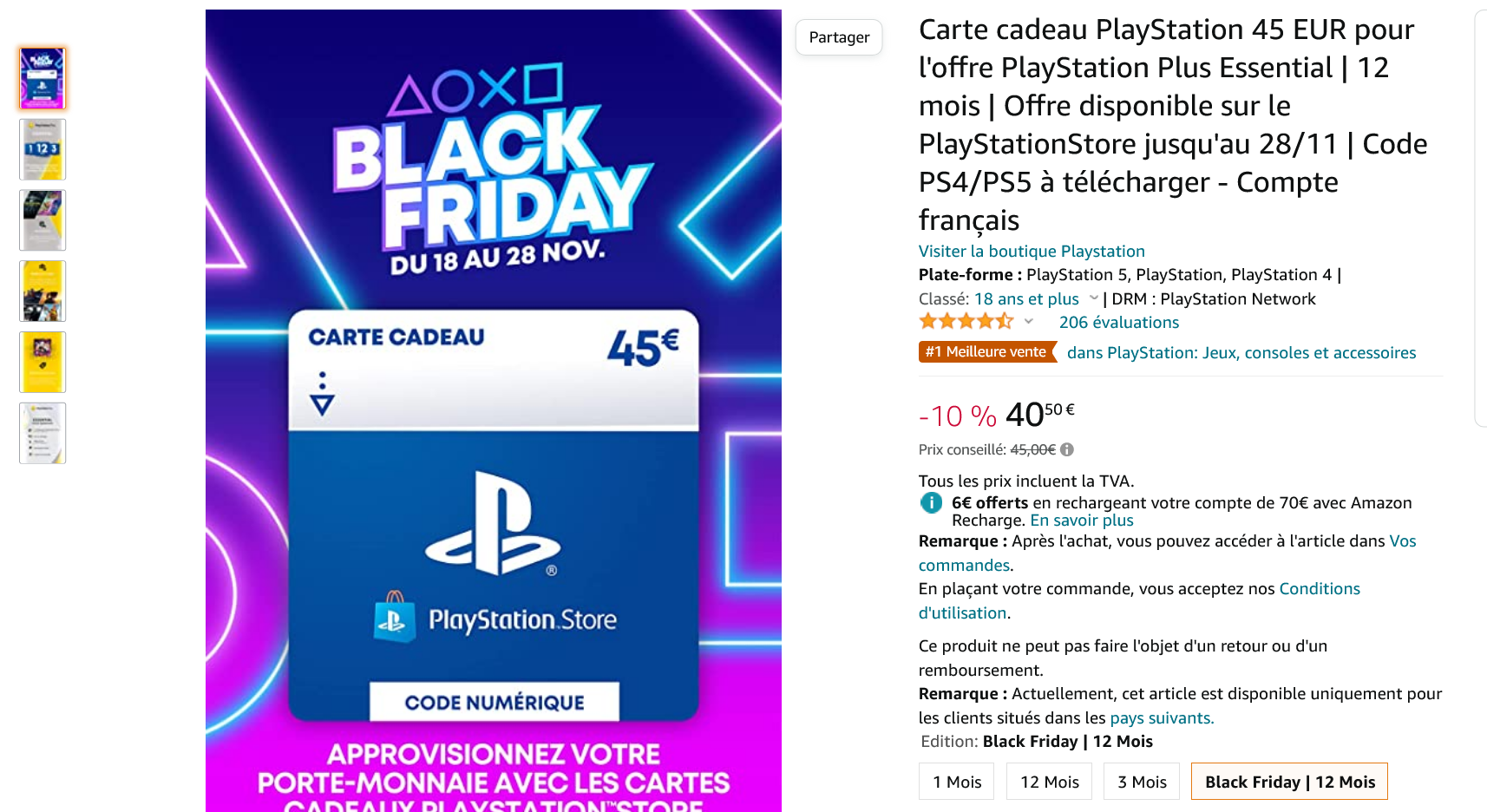The height and width of the screenshot is (812, 1487).
Task: Select the 1 Mois edition
Action: 956,781
